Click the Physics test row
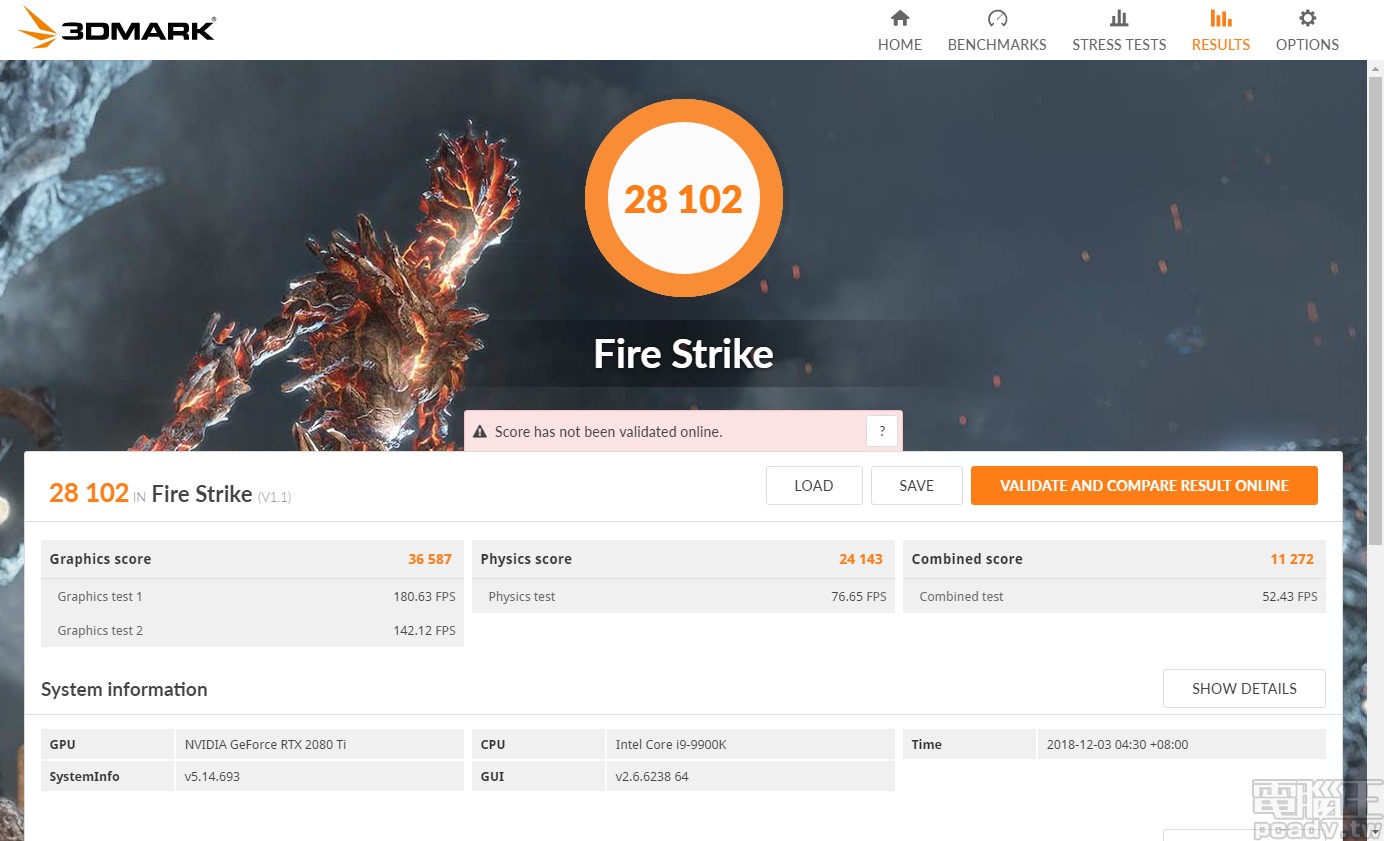1384x841 pixels. point(683,596)
